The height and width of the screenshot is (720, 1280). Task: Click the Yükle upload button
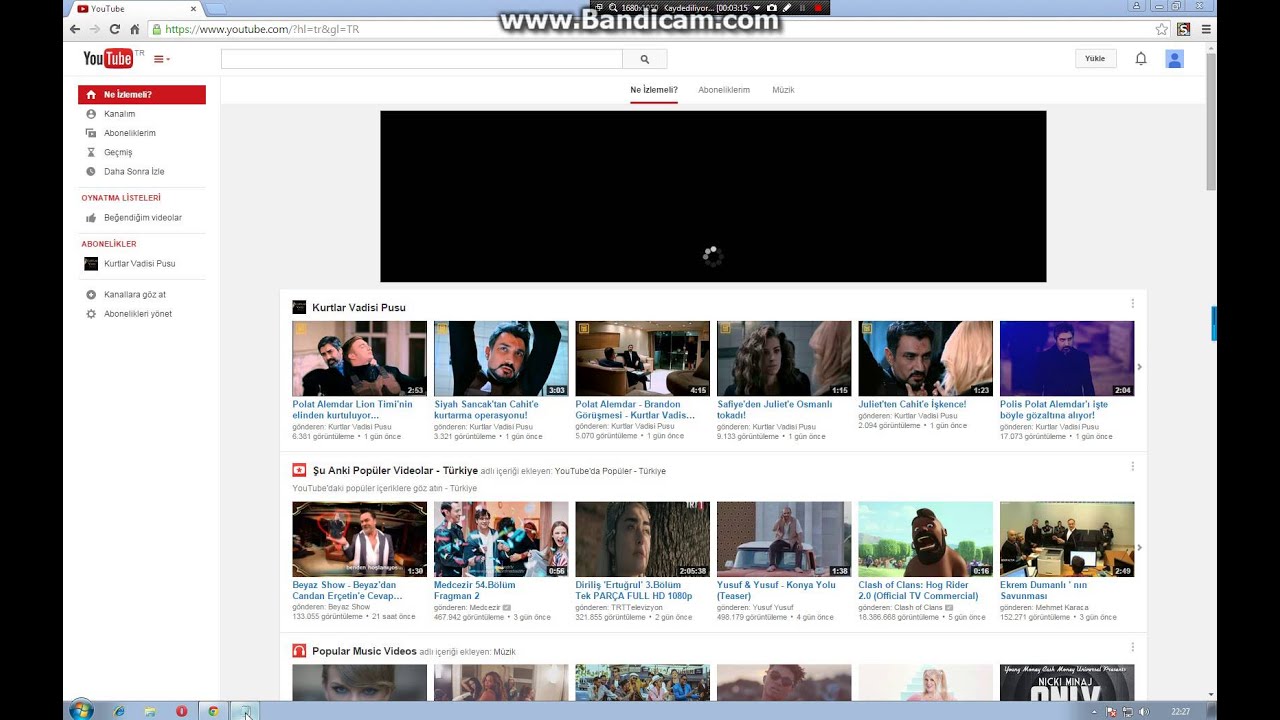pos(1095,59)
